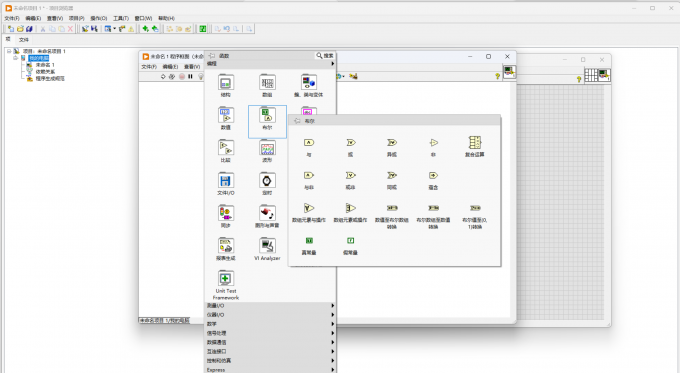Open the Graphics & Sound palette
Image resolution: width=680 pixels, height=373 pixels.
[x=267, y=216]
